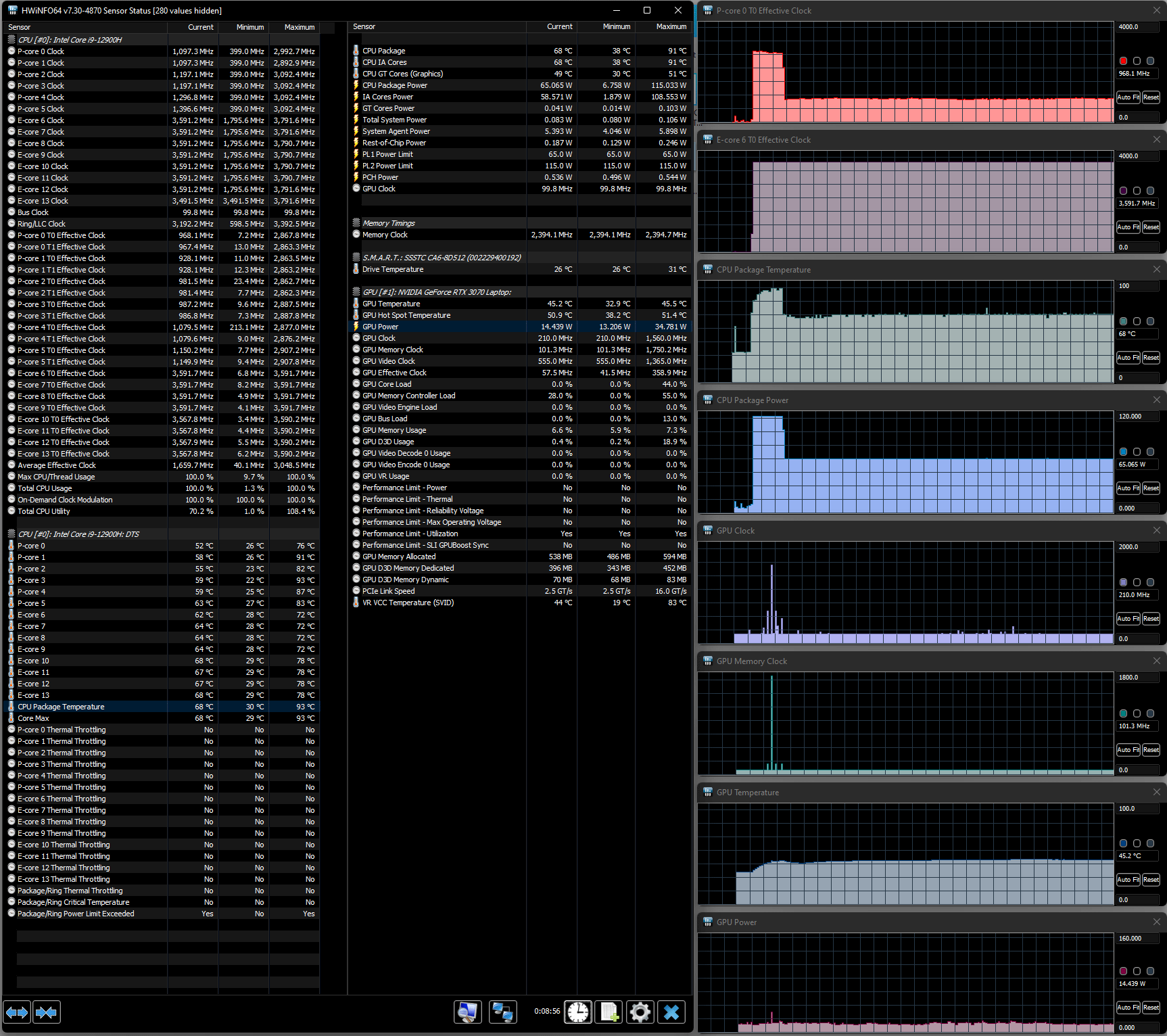Open purple line color swatch in E-core 6 graph
The width and height of the screenshot is (1167, 1036).
coord(1124,191)
